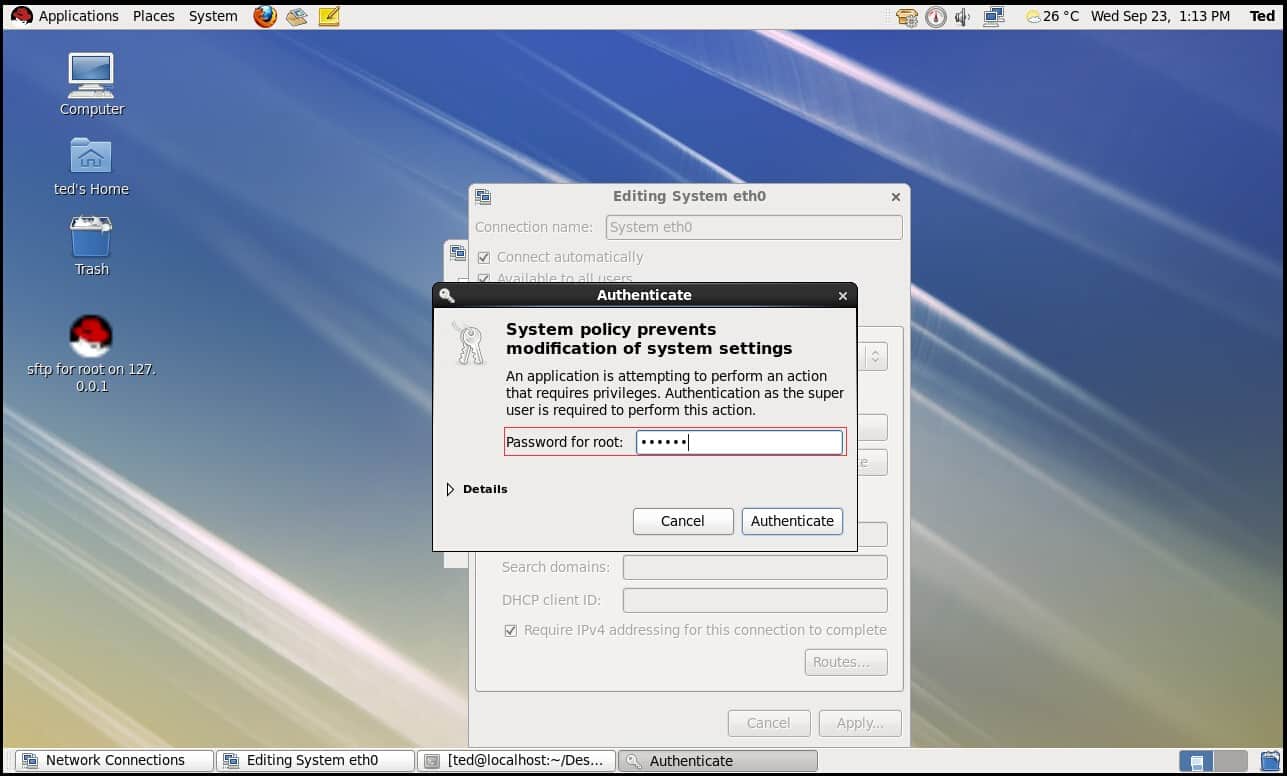
Task: Open the Computer desktop icon
Action: [x=91, y=78]
